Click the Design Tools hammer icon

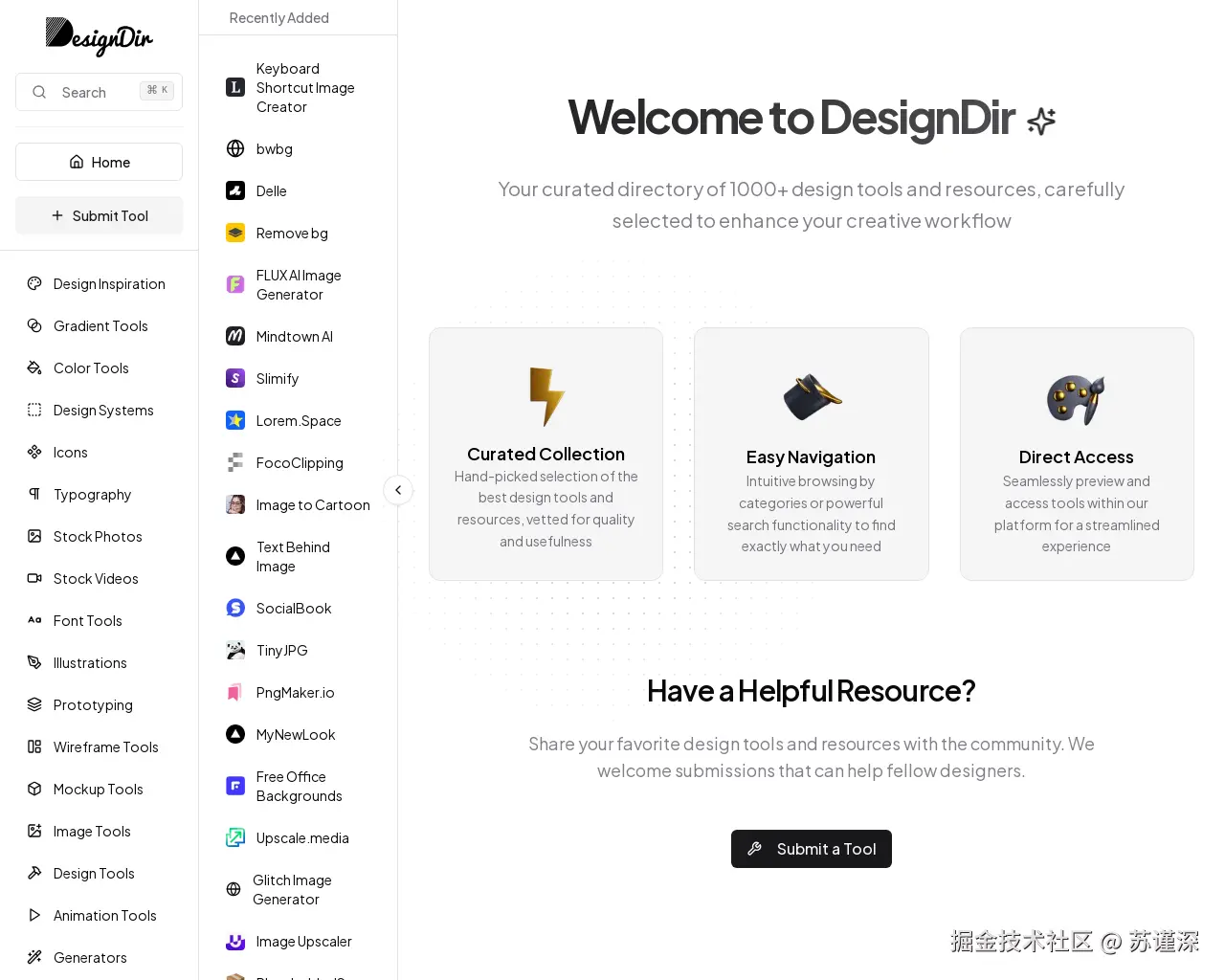[x=34, y=873]
